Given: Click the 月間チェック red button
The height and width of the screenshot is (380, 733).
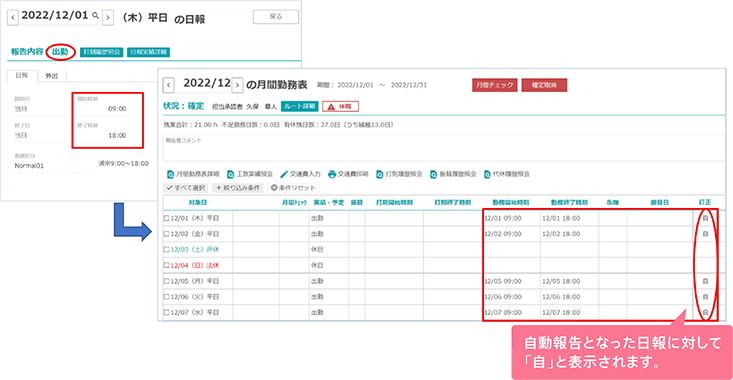Looking at the screenshot, I should tap(495, 85).
